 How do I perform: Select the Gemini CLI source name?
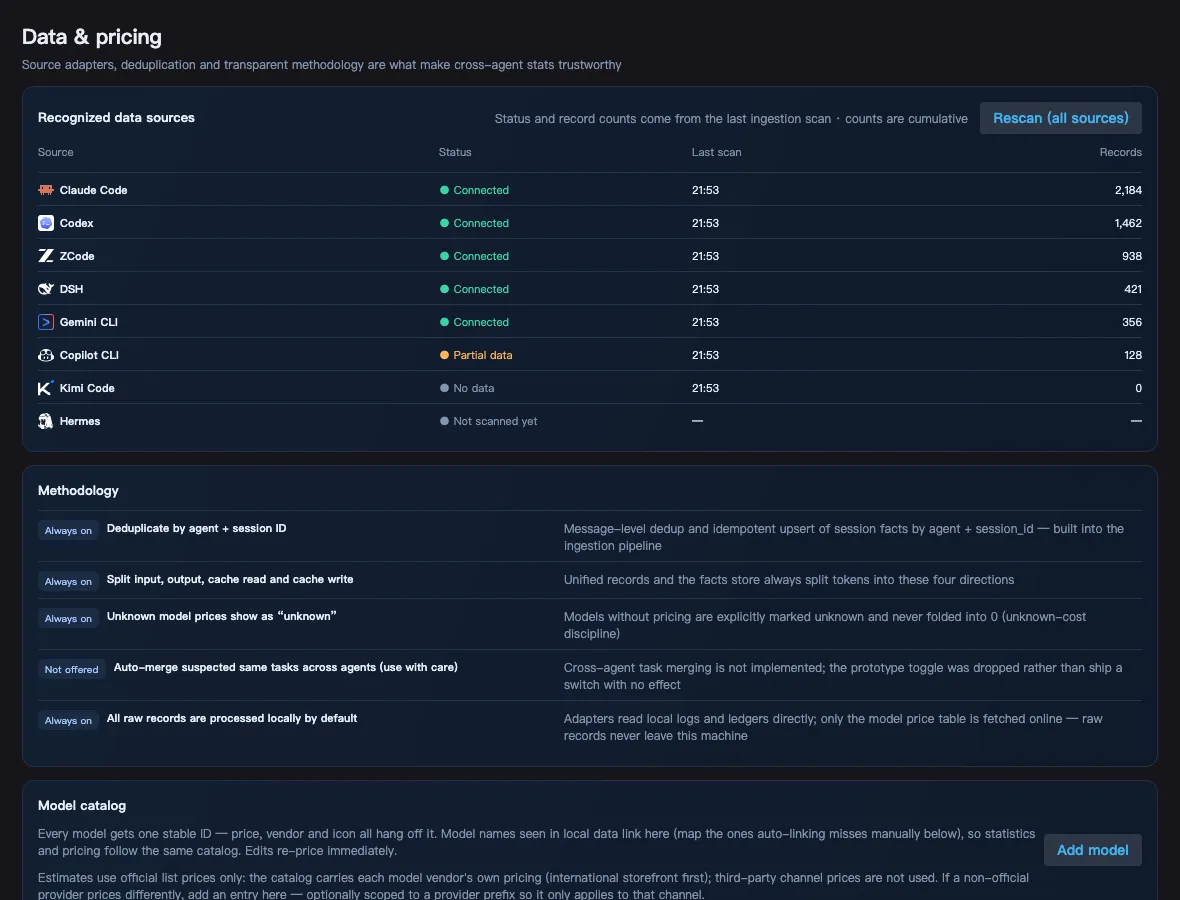pyautogui.click(x=89, y=322)
